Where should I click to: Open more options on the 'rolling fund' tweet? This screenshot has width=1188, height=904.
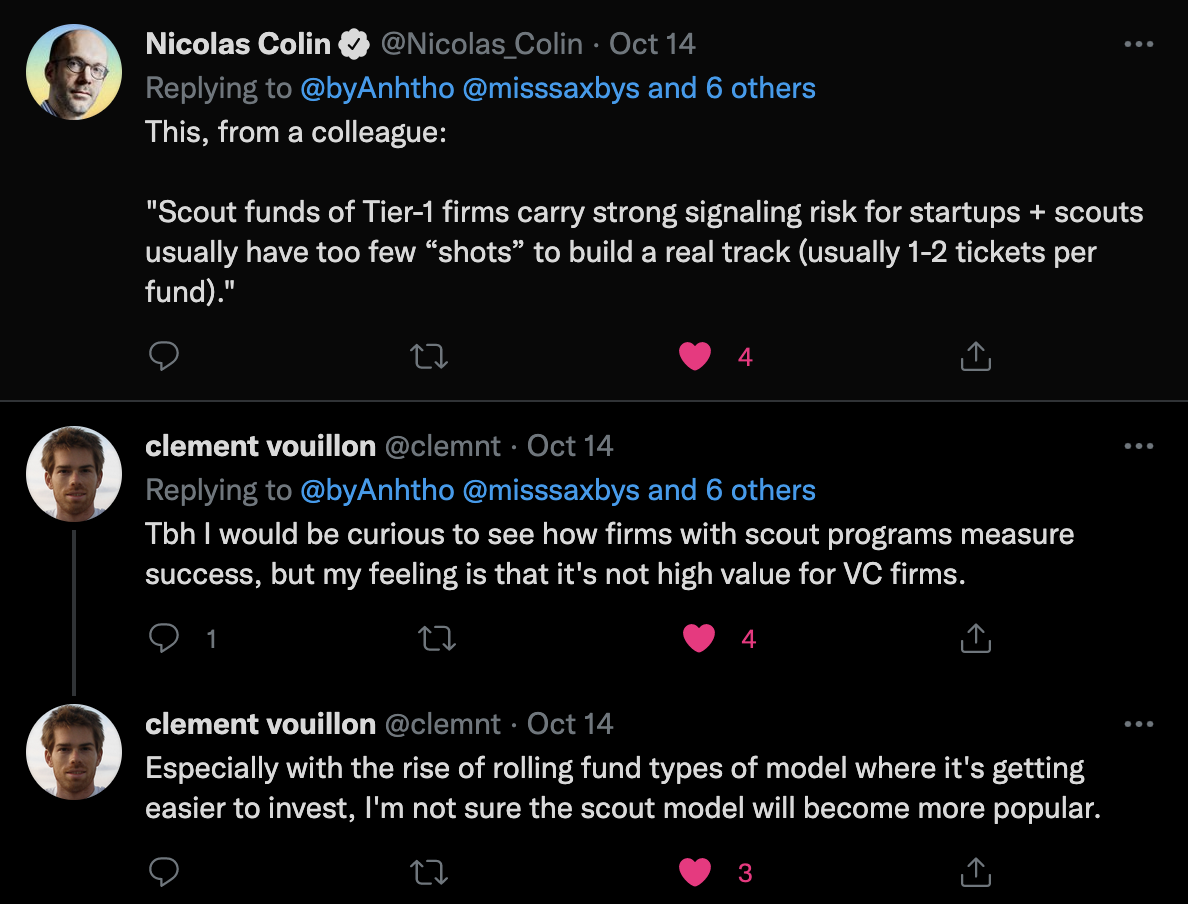tap(1139, 724)
